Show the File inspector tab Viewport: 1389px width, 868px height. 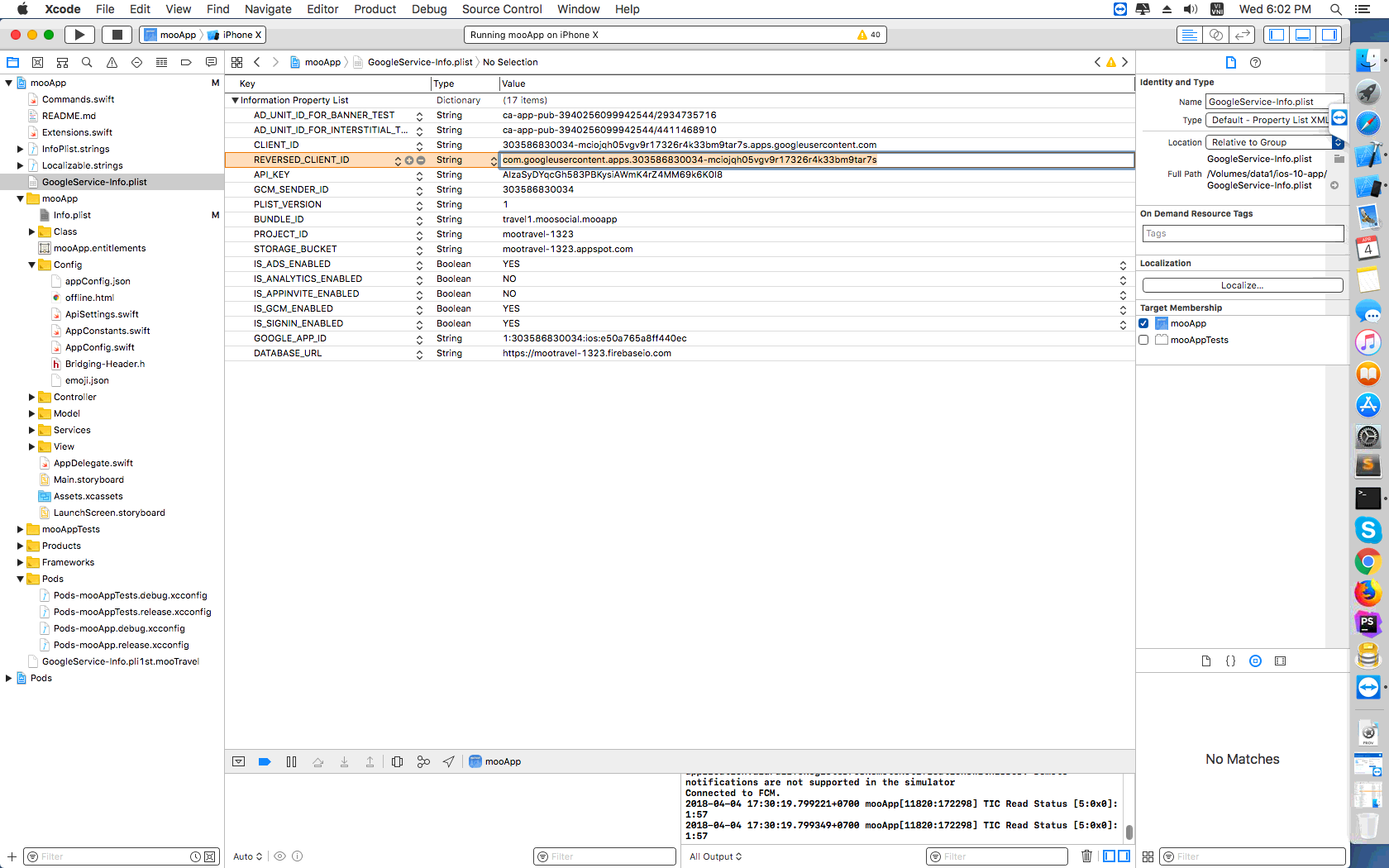point(1230,63)
